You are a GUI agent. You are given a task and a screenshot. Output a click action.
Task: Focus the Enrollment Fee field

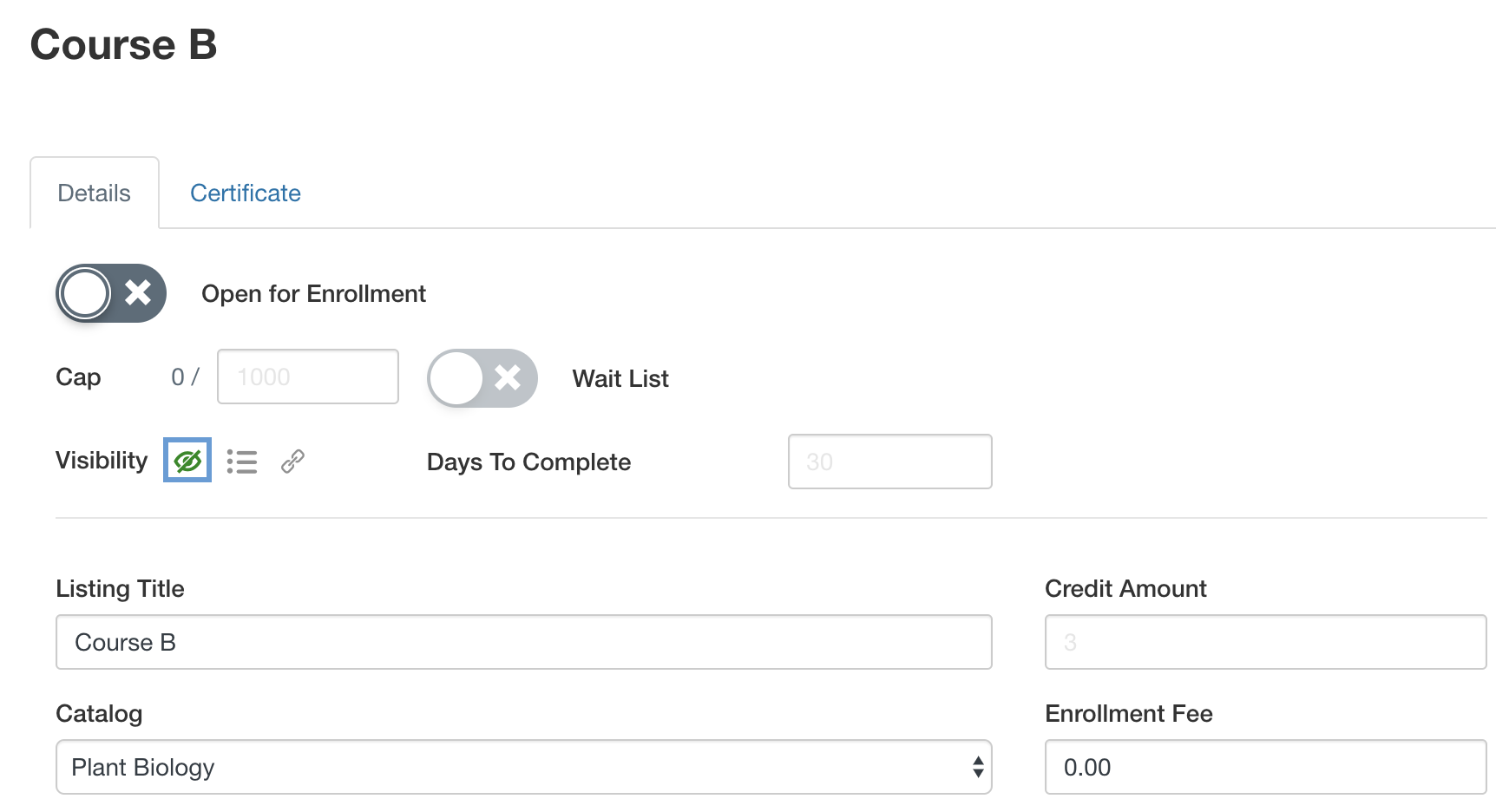(1265, 767)
